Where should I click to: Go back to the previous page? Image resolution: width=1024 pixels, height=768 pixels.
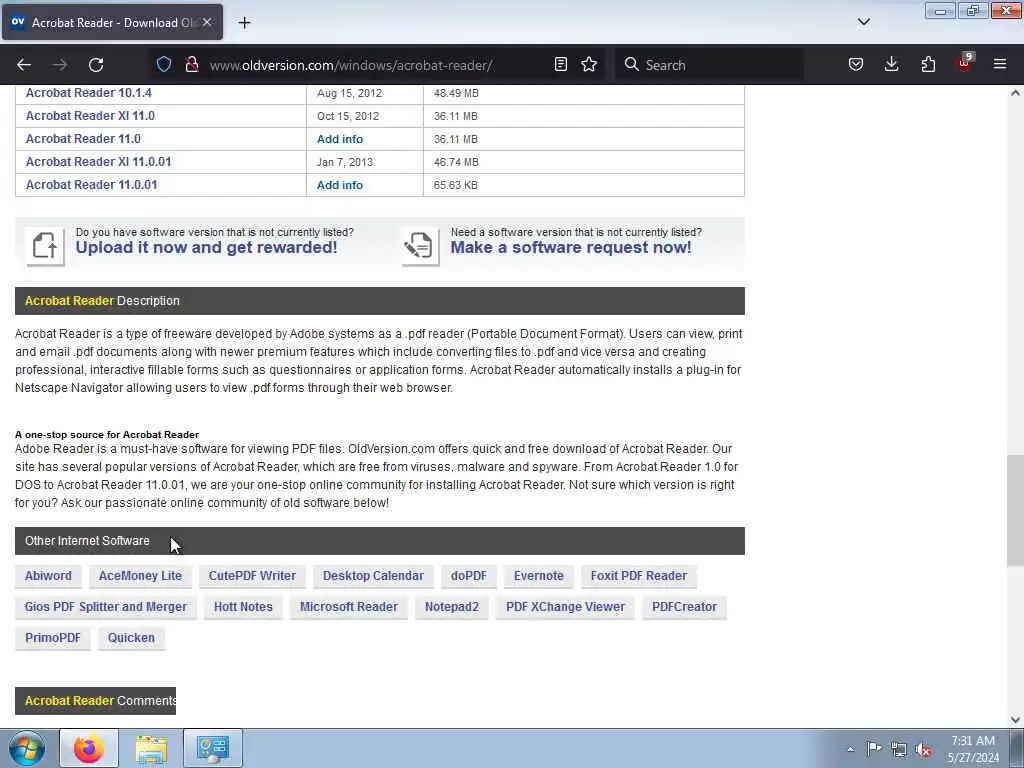[24, 65]
